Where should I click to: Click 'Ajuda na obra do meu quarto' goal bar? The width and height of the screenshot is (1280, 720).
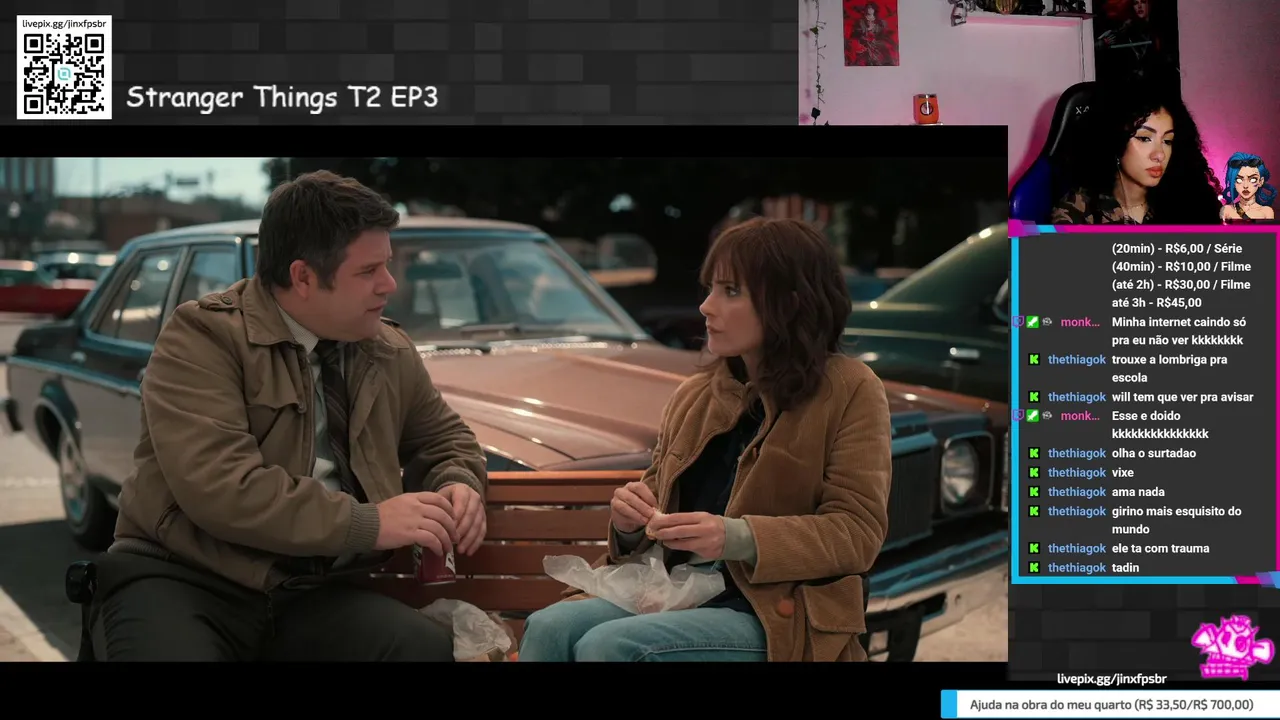[1110, 704]
